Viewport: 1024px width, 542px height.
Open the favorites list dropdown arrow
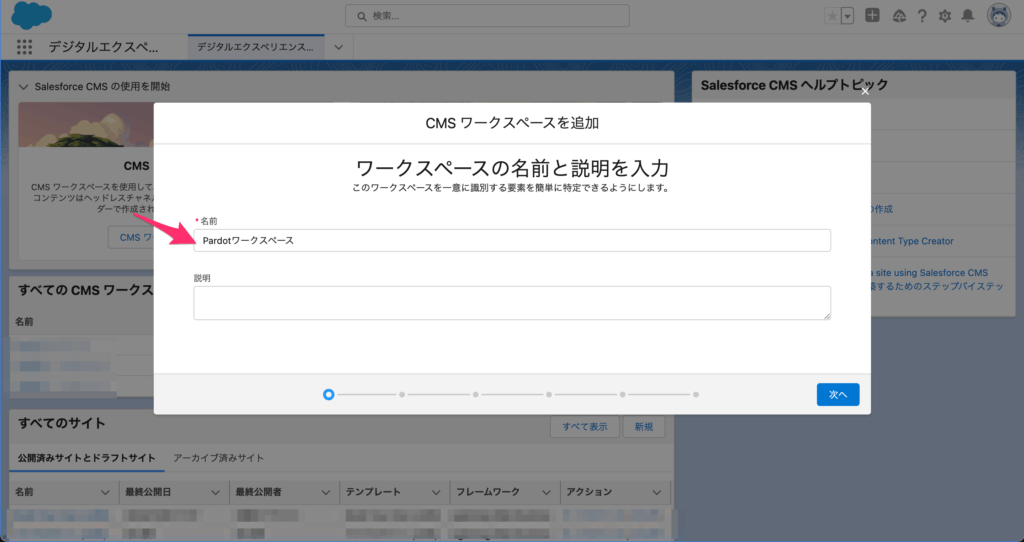847,16
